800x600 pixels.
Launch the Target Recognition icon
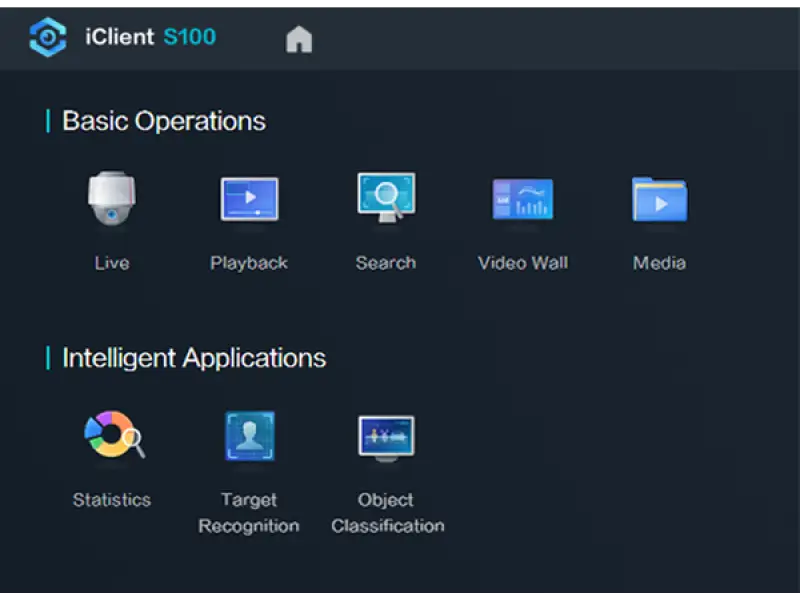point(249,436)
